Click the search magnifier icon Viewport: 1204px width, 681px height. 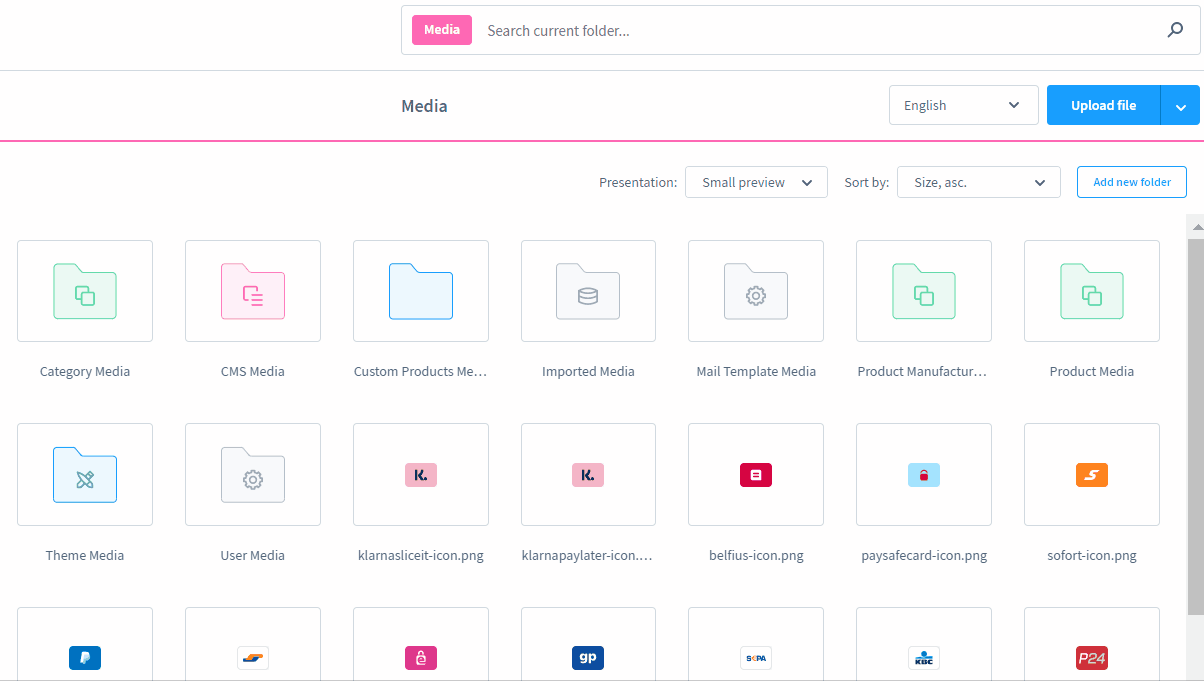1175,30
